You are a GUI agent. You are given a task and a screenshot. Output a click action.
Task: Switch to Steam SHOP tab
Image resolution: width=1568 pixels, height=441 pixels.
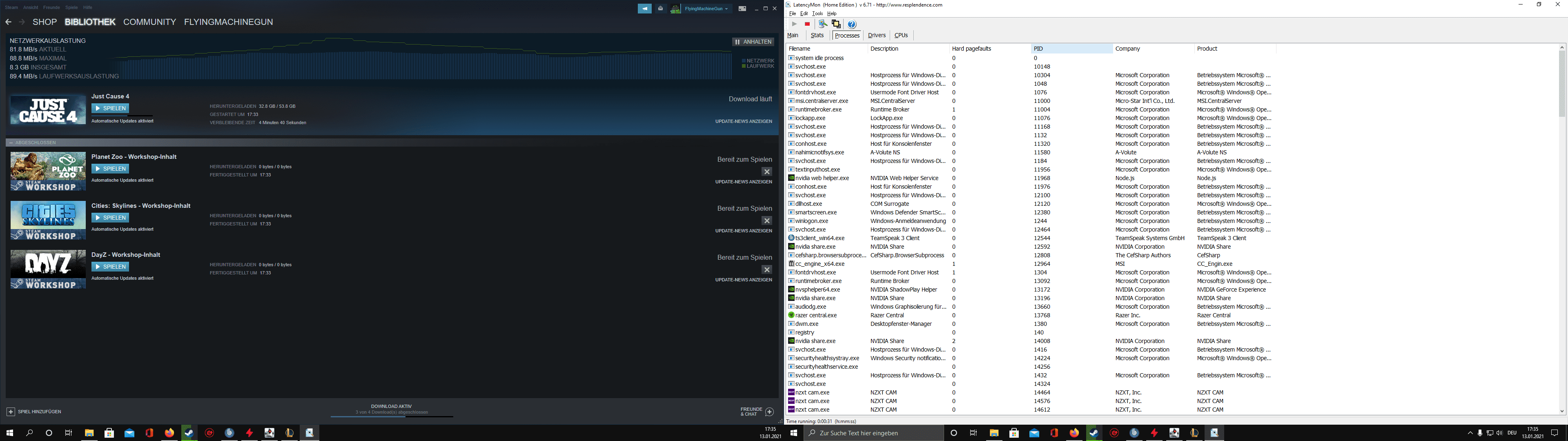coord(45,22)
